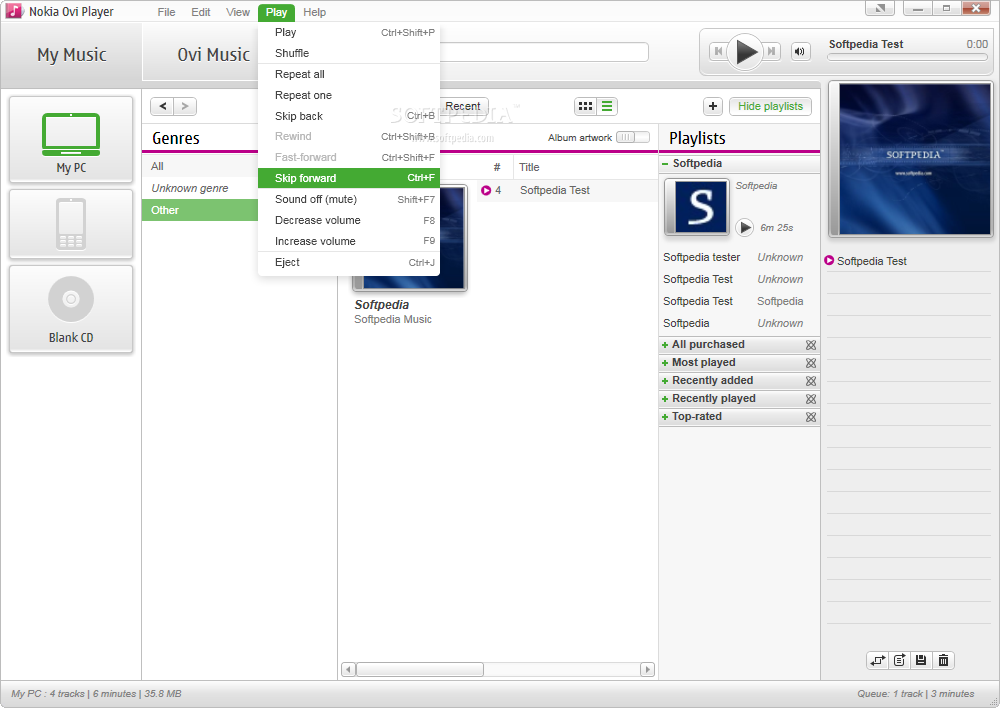
Task: Click Softpedia playlist cover thumbnail
Action: (x=696, y=207)
